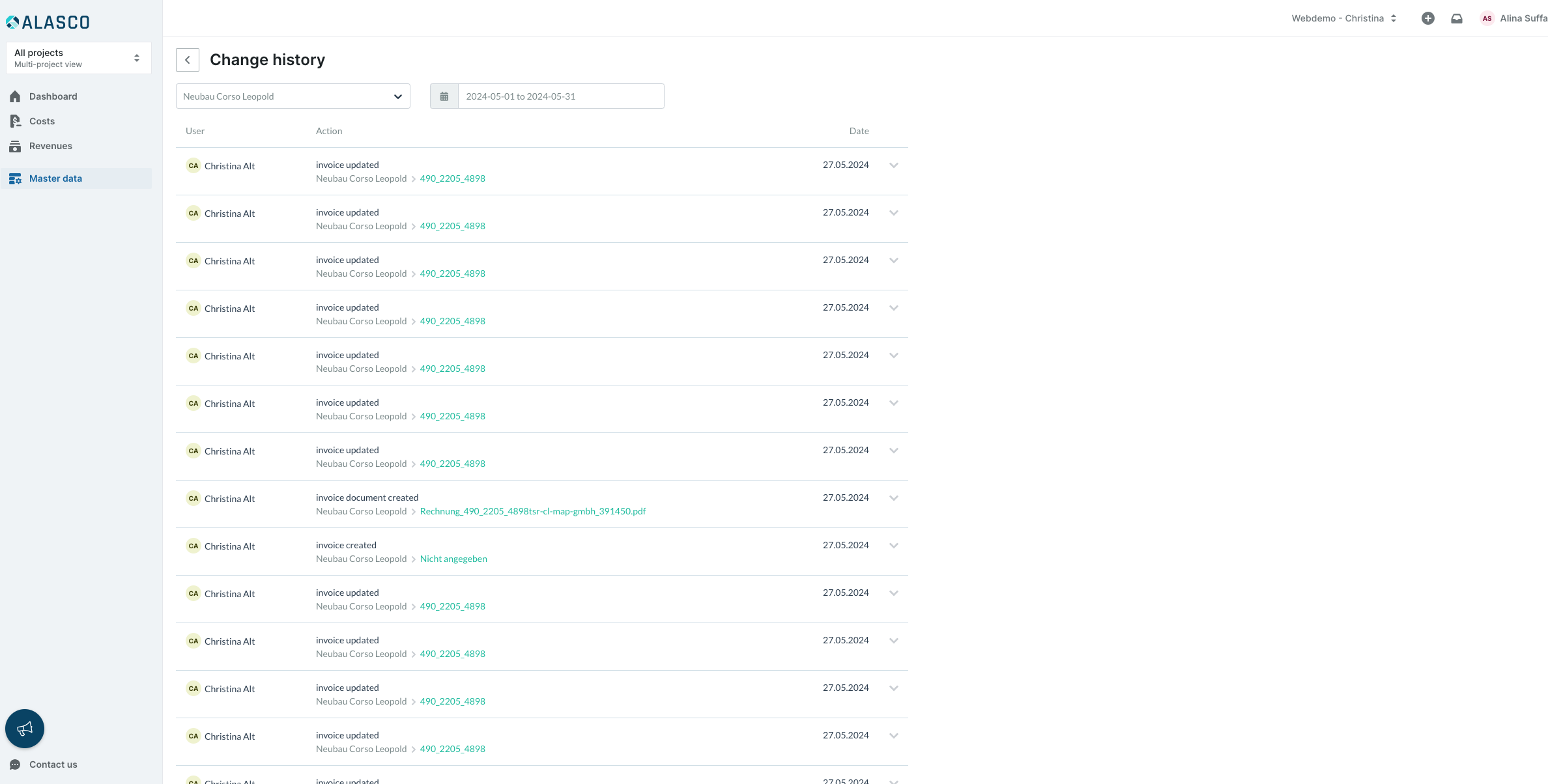Click the plus icon in the top bar
Viewport: 1548px width, 784px height.
coord(1427,18)
